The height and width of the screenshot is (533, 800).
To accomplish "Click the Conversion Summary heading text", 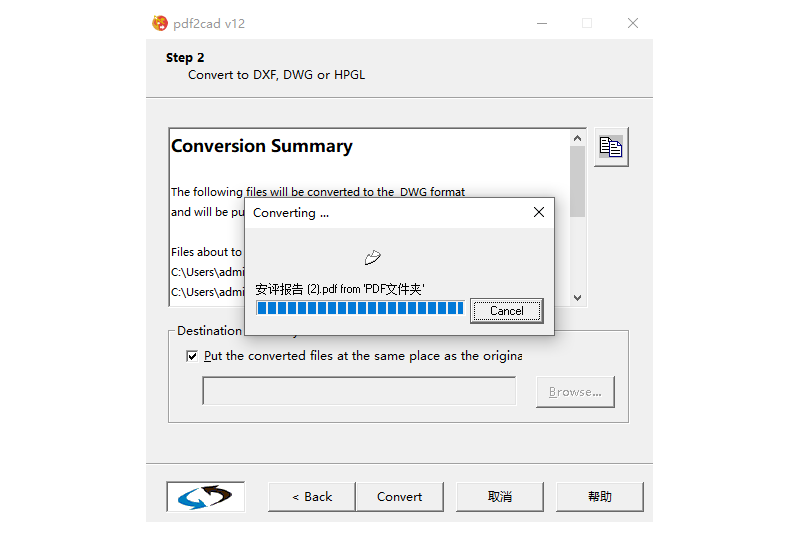I will click(x=262, y=146).
